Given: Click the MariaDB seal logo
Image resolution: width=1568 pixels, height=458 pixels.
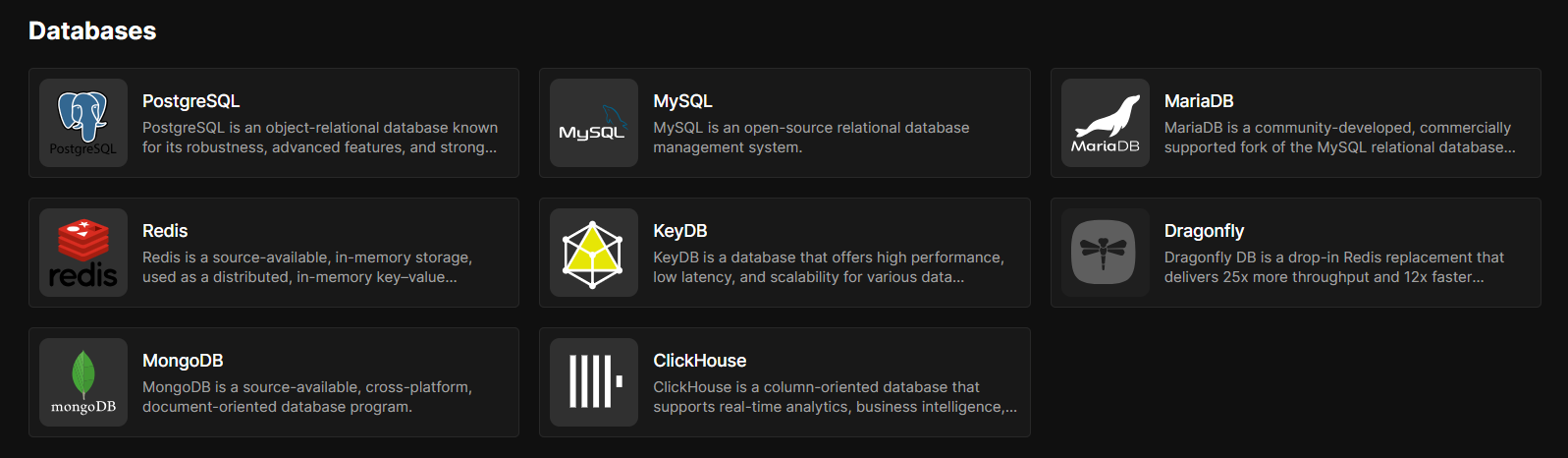Looking at the screenshot, I should (1106, 123).
